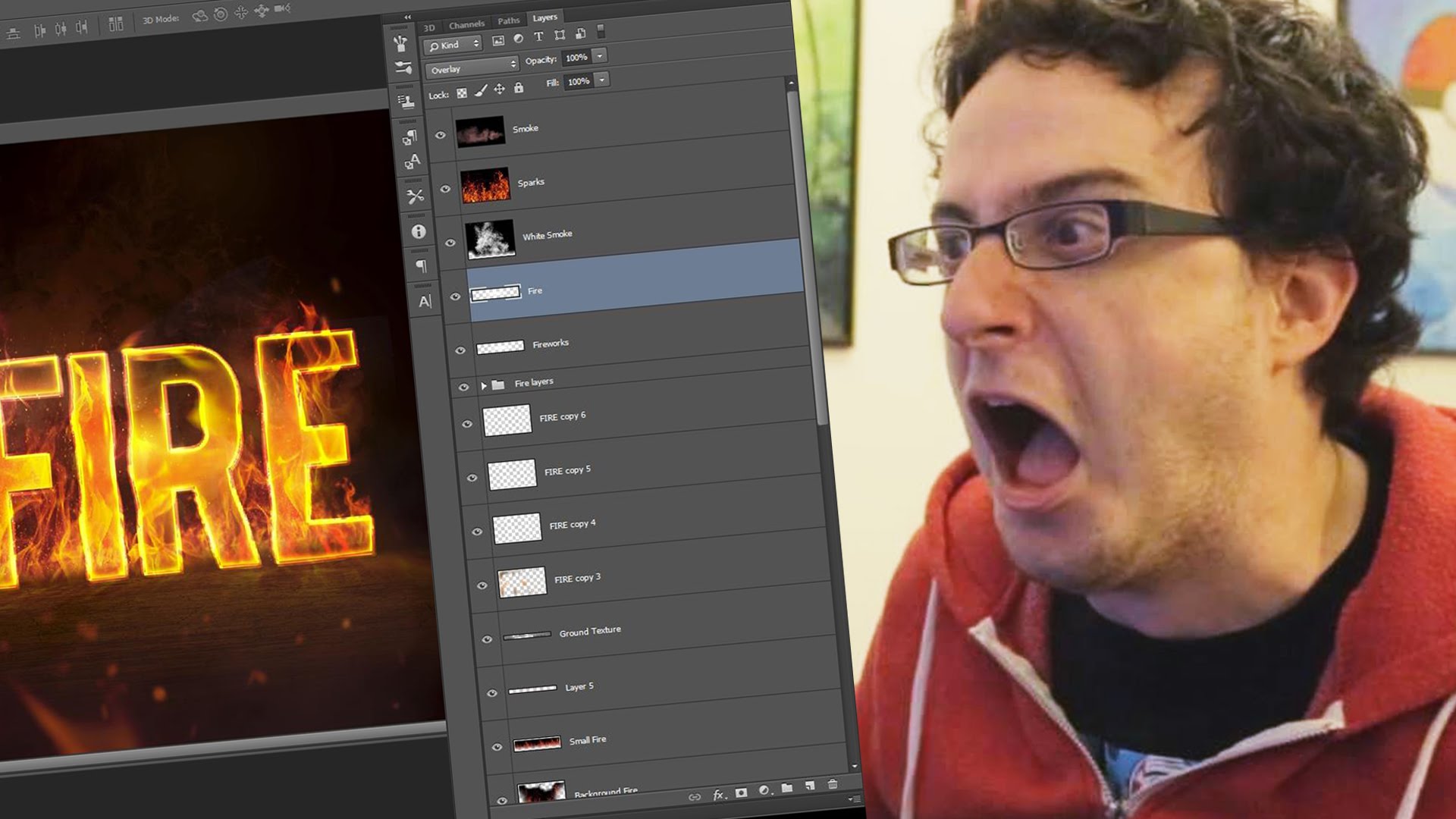Filter layers by shape layer icon
The height and width of the screenshot is (819, 1456).
pos(560,35)
